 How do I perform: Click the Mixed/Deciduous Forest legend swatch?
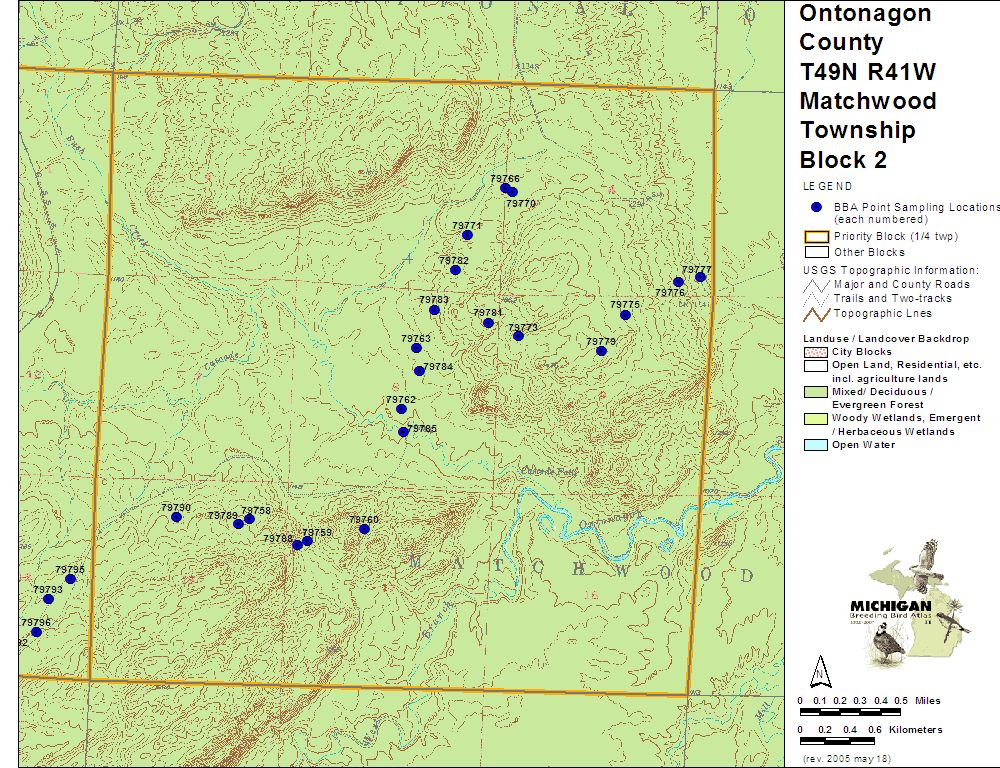point(816,392)
